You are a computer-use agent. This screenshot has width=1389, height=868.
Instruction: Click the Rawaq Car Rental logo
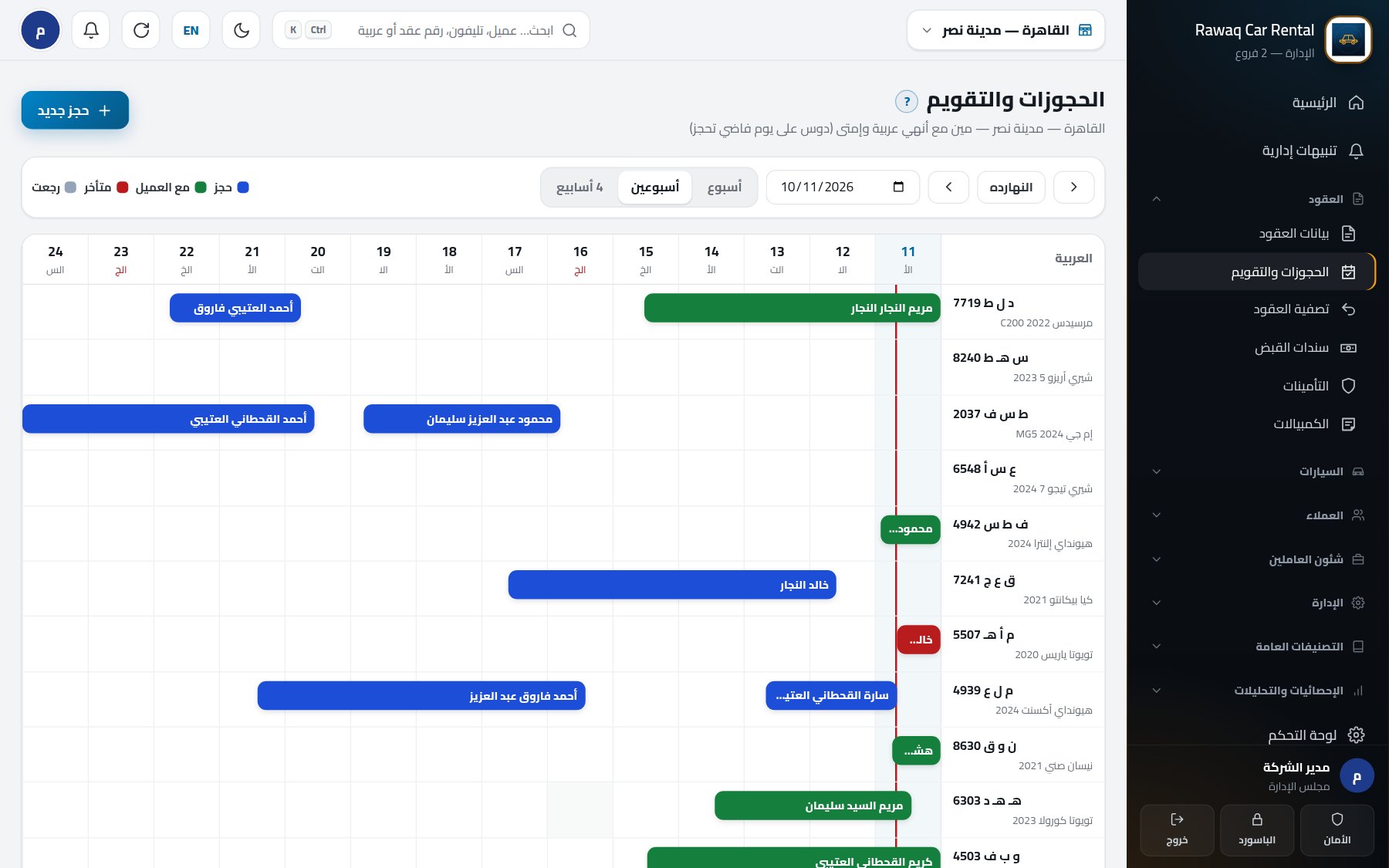coord(1348,39)
